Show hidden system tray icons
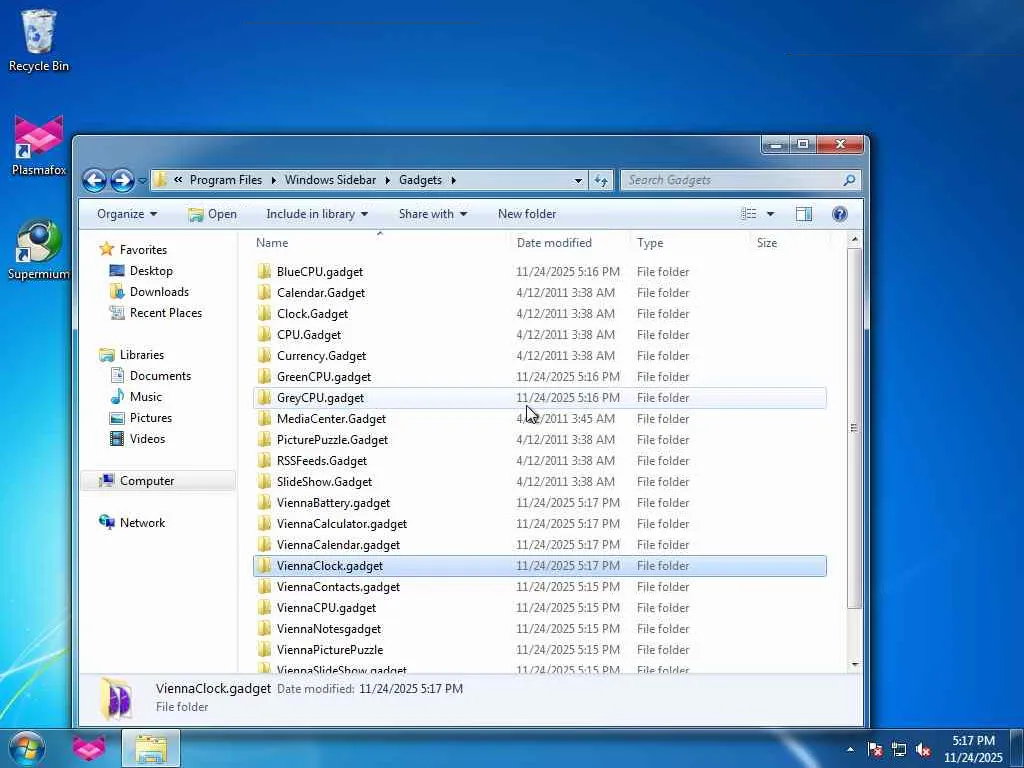Screen dimensions: 1024x768 (x=850, y=749)
